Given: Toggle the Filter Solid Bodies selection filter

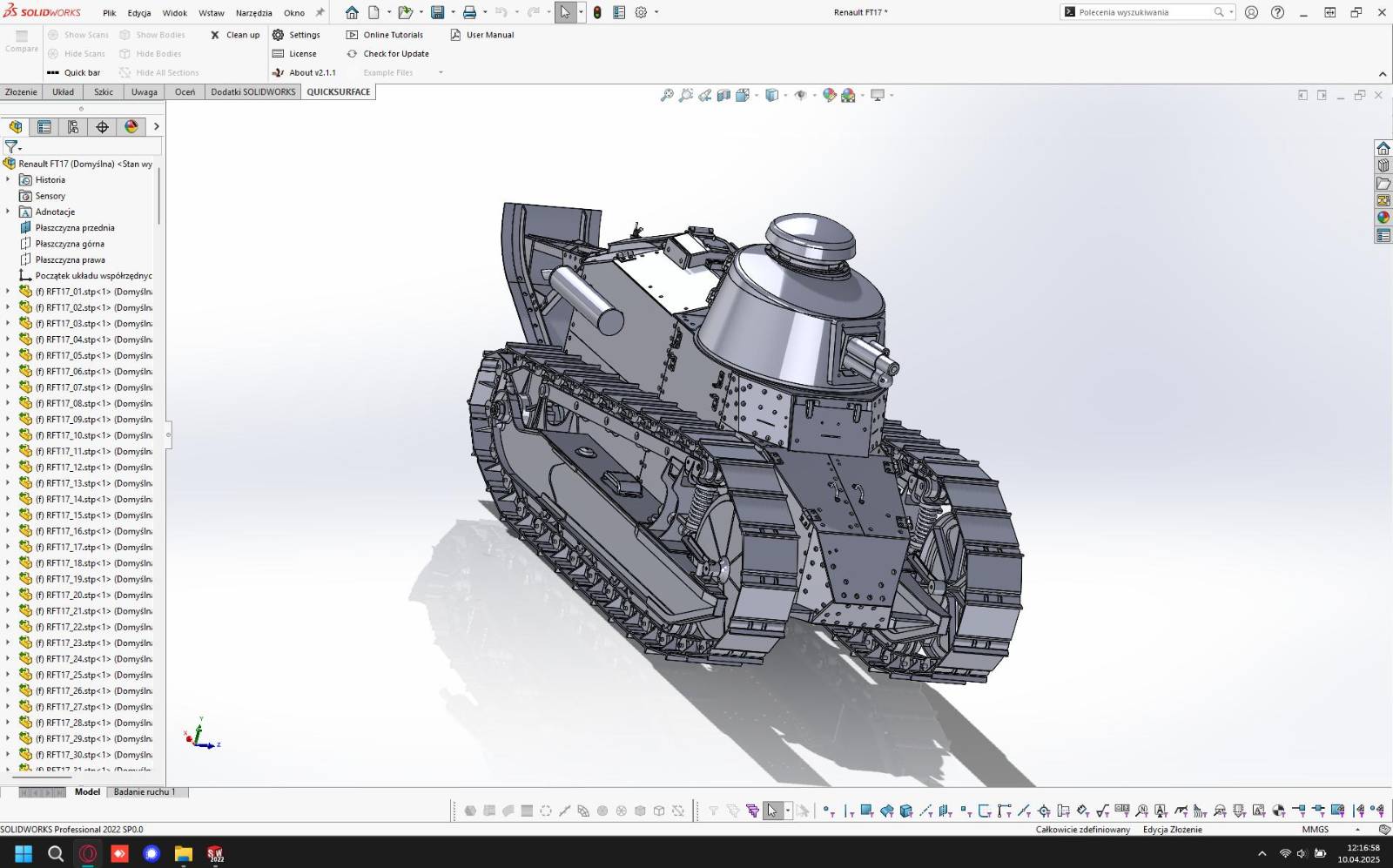Looking at the screenshot, I should (x=906, y=811).
